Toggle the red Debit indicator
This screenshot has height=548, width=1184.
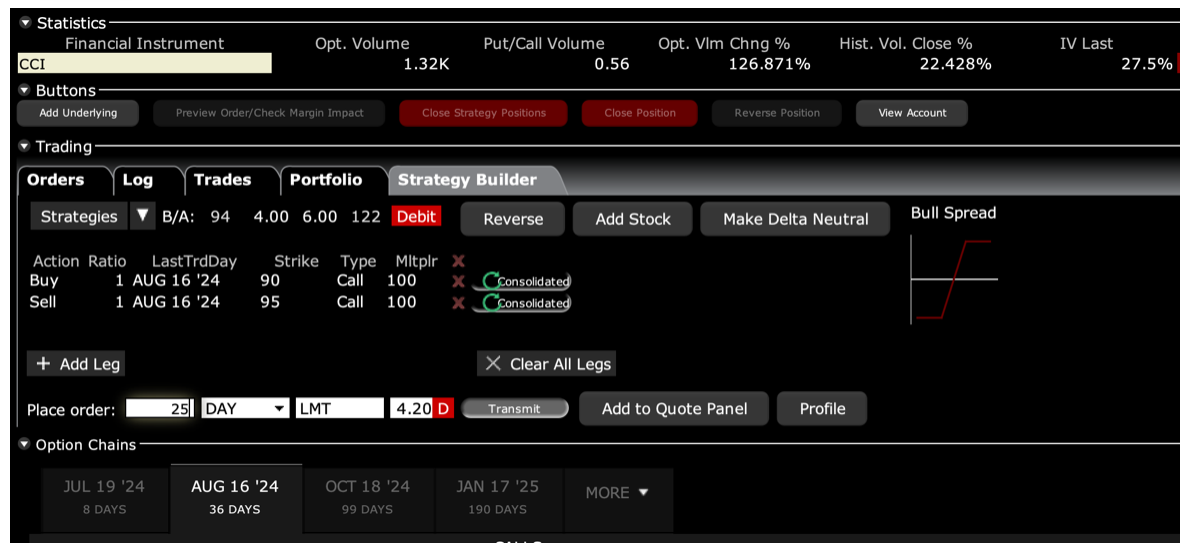click(x=417, y=217)
